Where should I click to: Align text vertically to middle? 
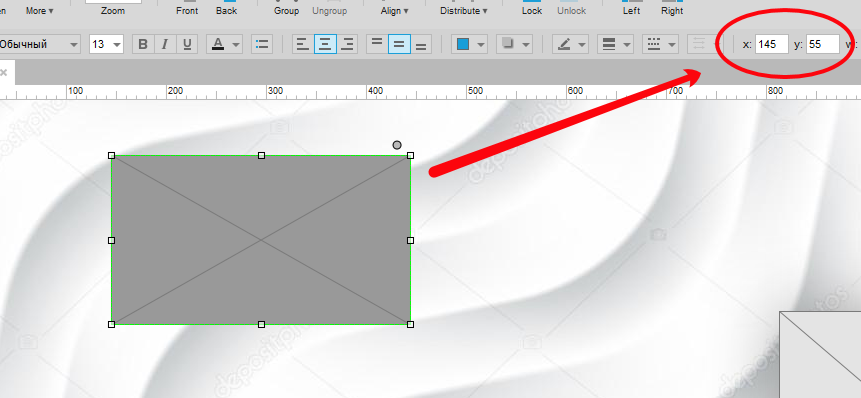[399, 44]
